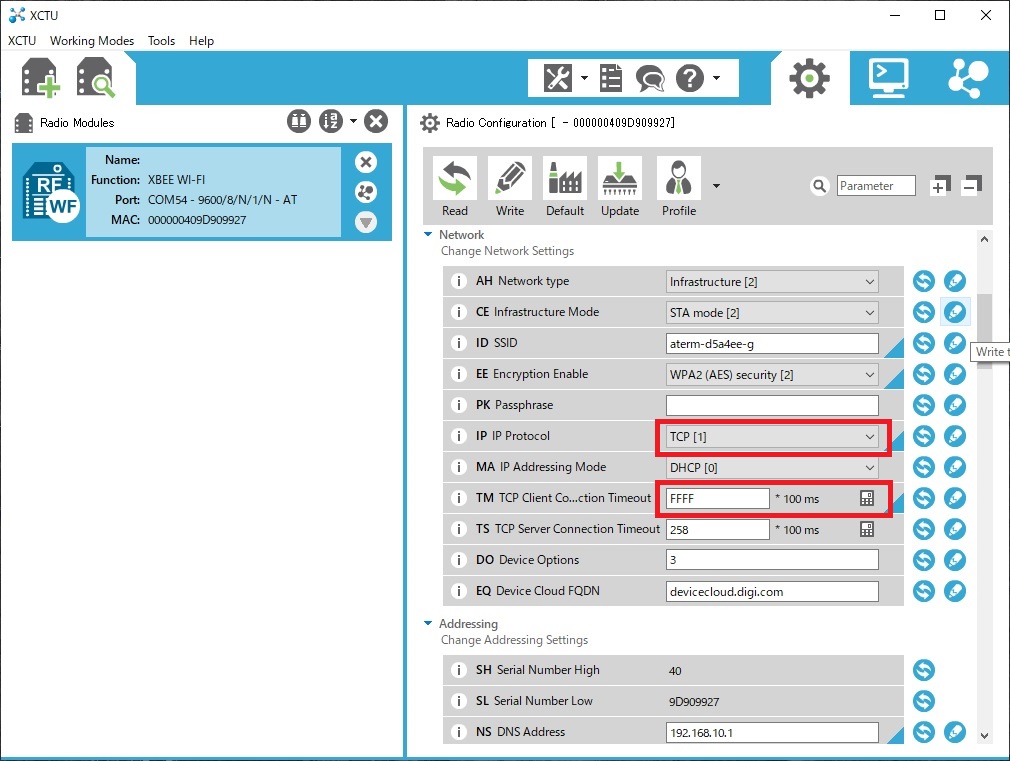The image size is (1010, 761).
Task: Click the Discover radio modules icon
Action: coord(97,78)
